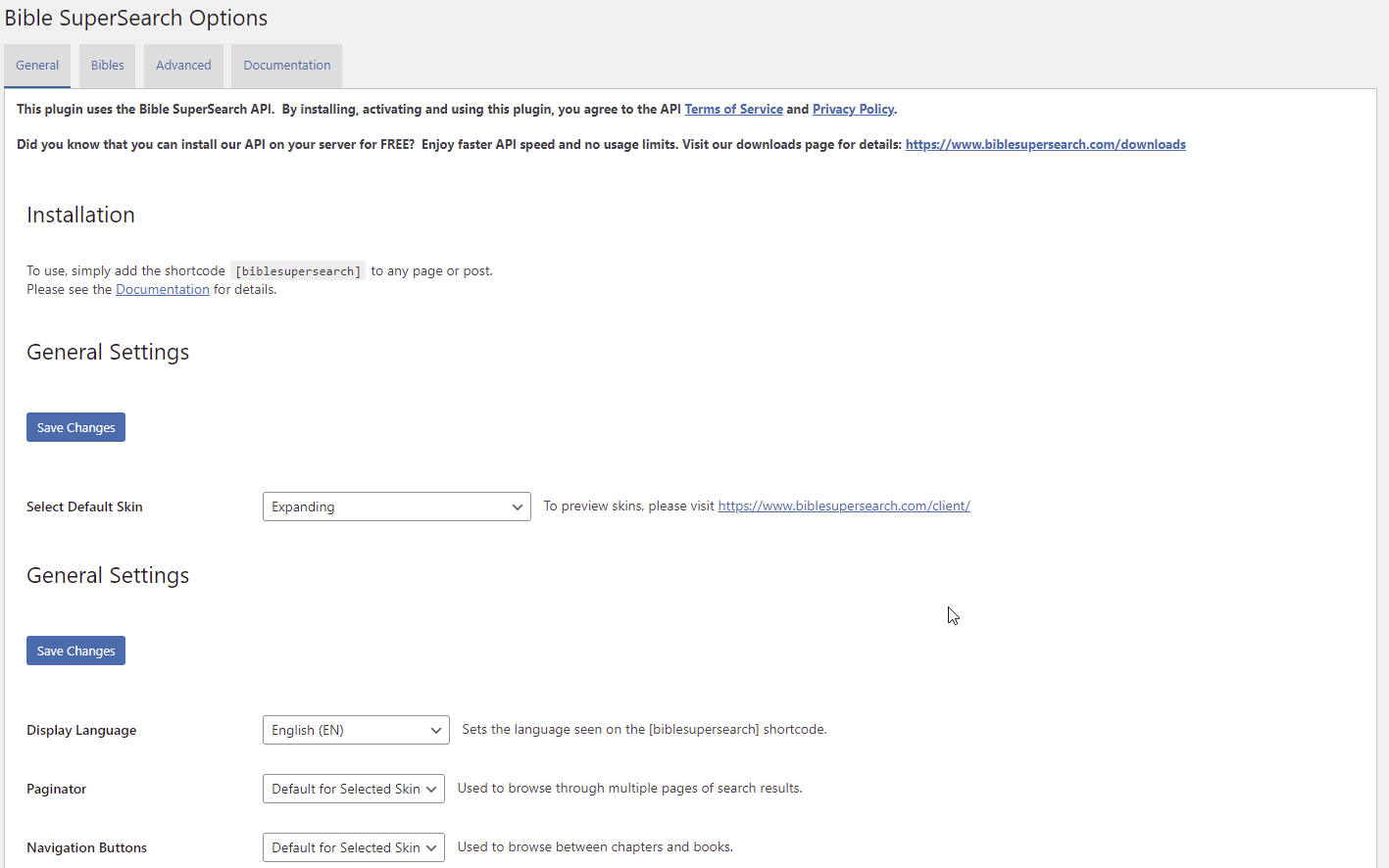Open the Privacy Policy link
The width and height of the screenshot is (1389, 868).
(853, 109)
